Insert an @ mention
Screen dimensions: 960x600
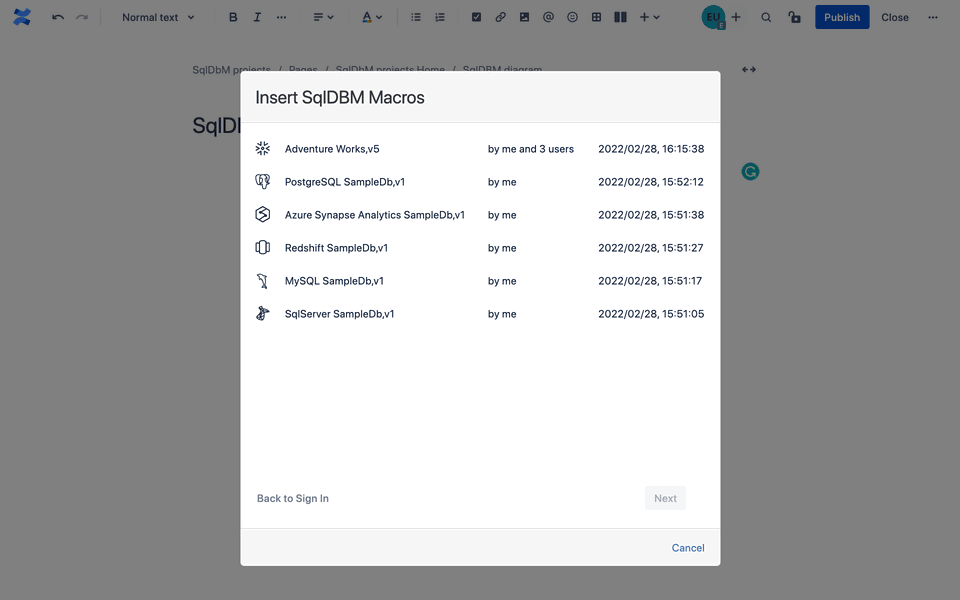point(549,17)
